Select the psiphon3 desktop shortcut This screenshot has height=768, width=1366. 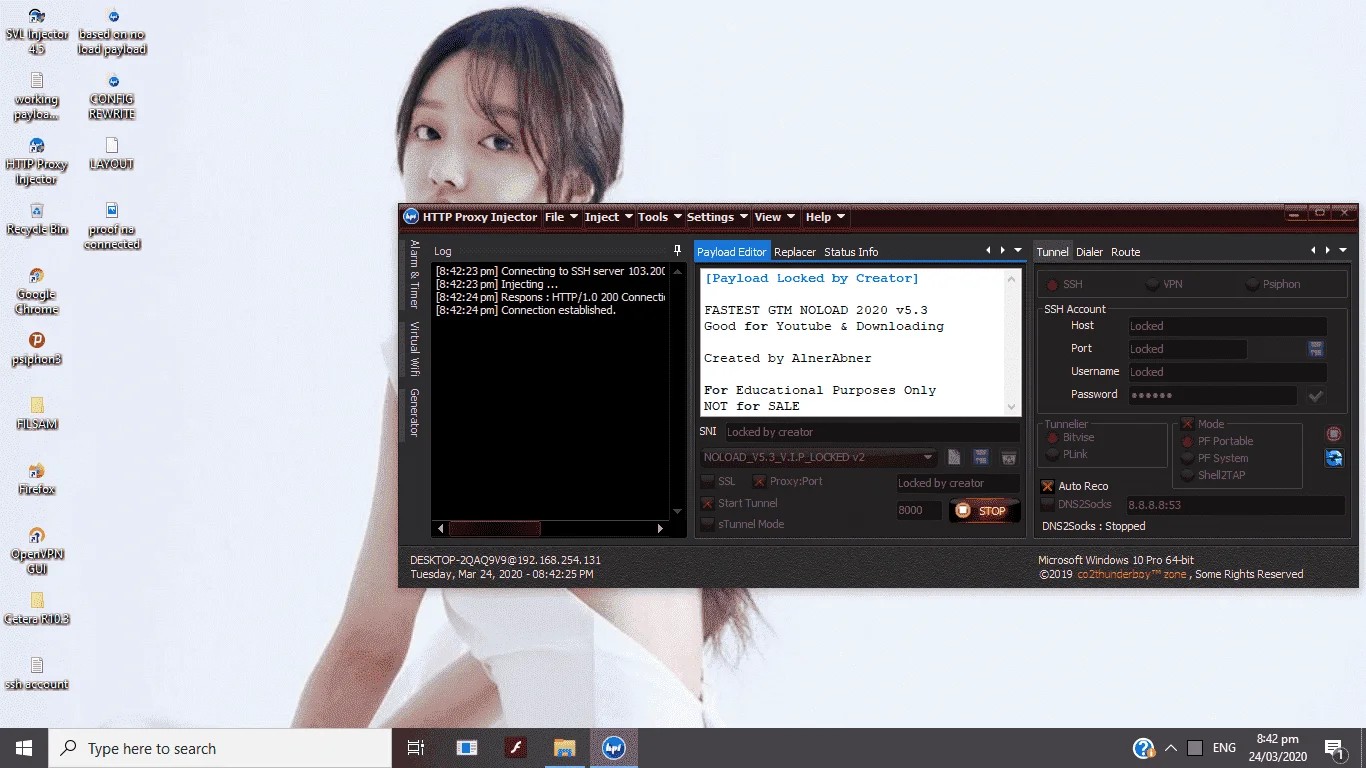pyautogui.click(x=37, y=350)
